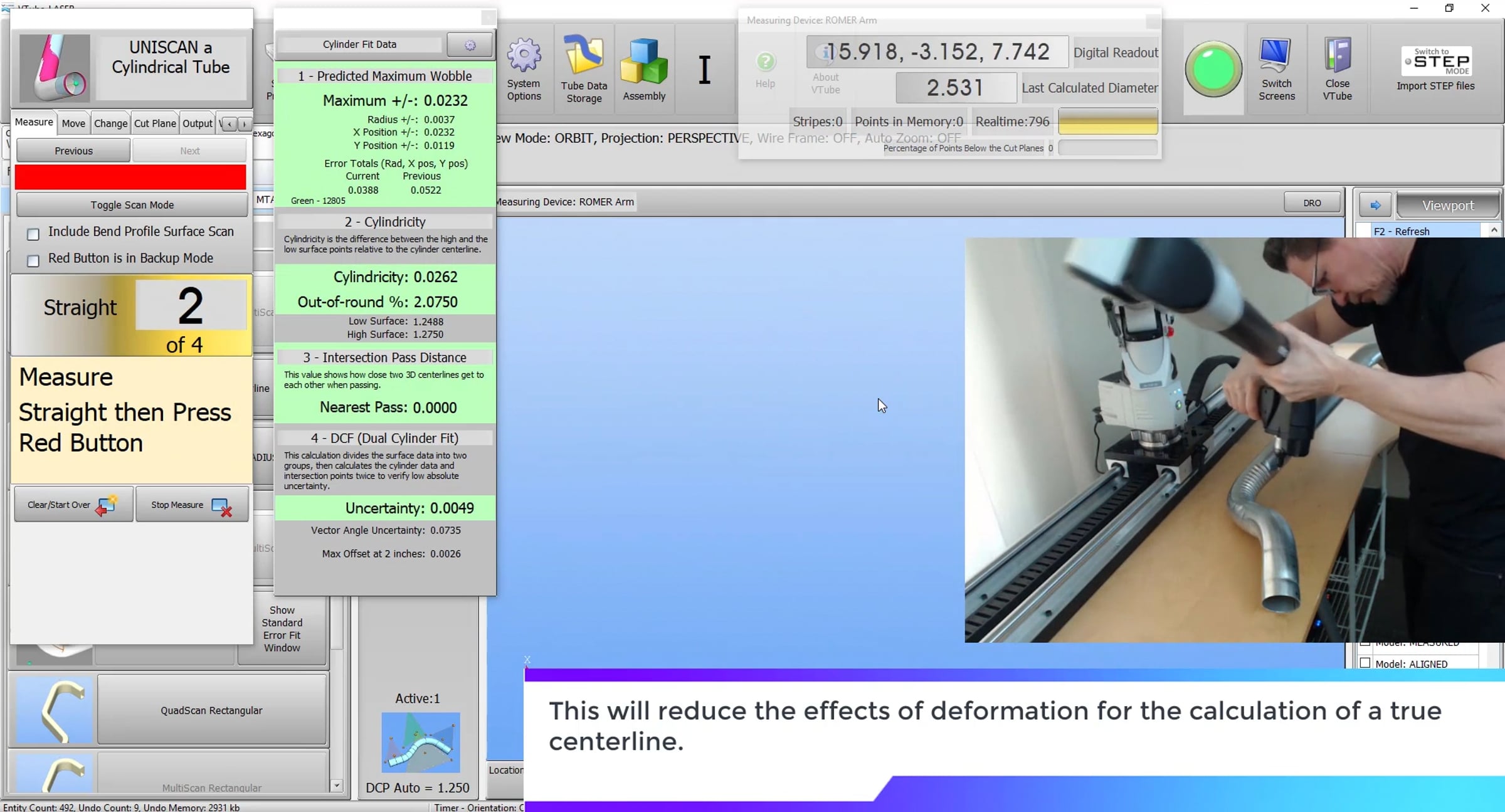Enable Include Bend Profile Surface Scan
Image resolution: width=1505 pixels, height=812 pixels.
pos(33,234)
